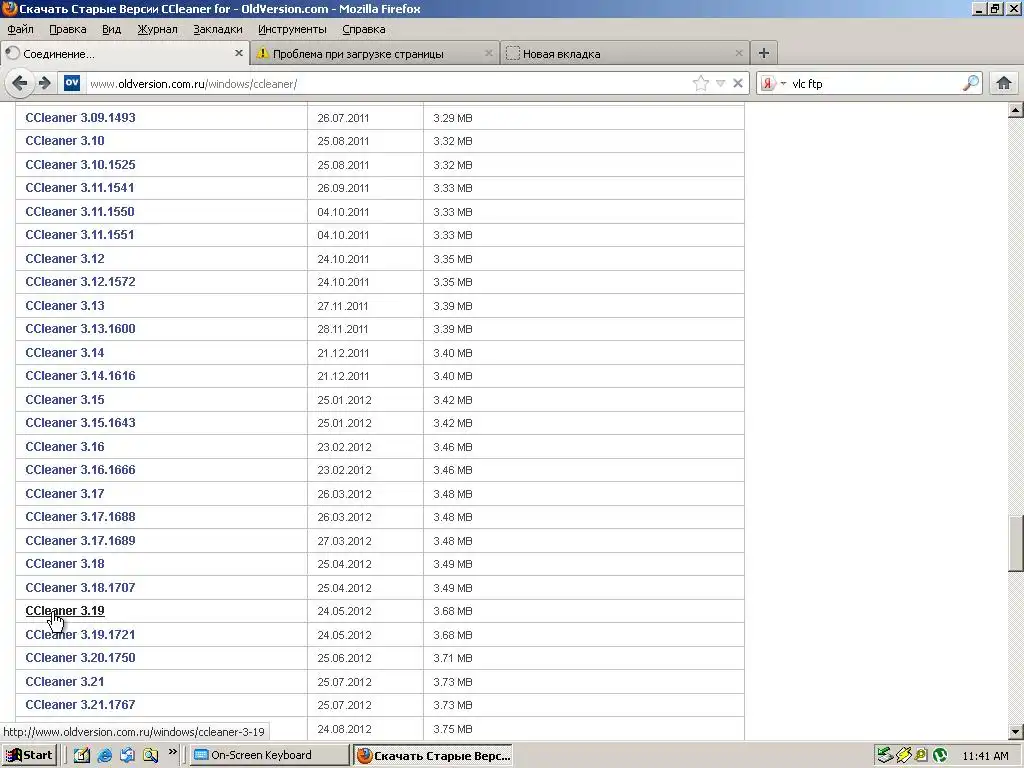This screenshot has width=1024, height=768.
Task: Open the CCleaner 3.09.1493 link
Action: (x=80, y=118)
